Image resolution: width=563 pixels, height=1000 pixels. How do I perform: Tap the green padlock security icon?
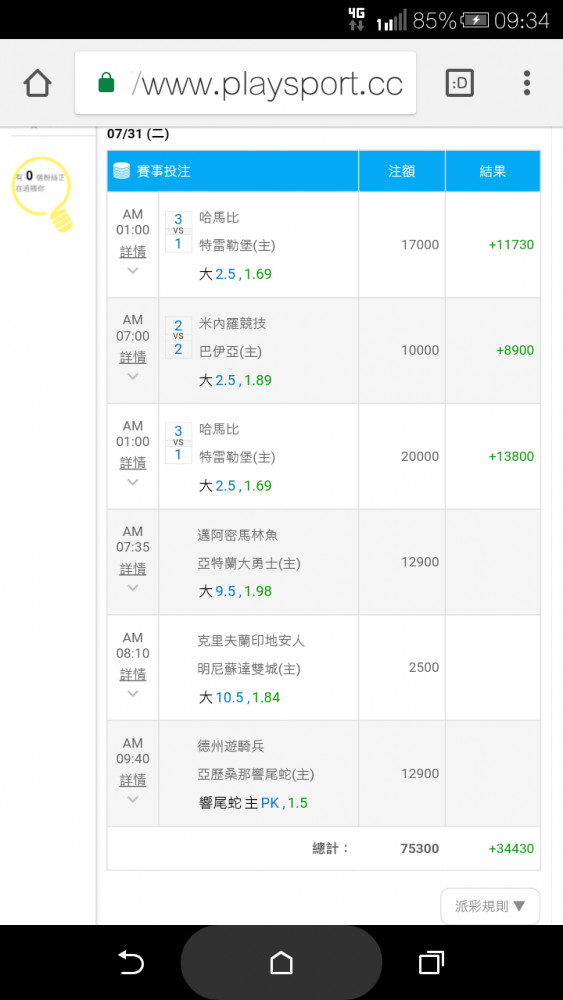[x=106, y=83]
